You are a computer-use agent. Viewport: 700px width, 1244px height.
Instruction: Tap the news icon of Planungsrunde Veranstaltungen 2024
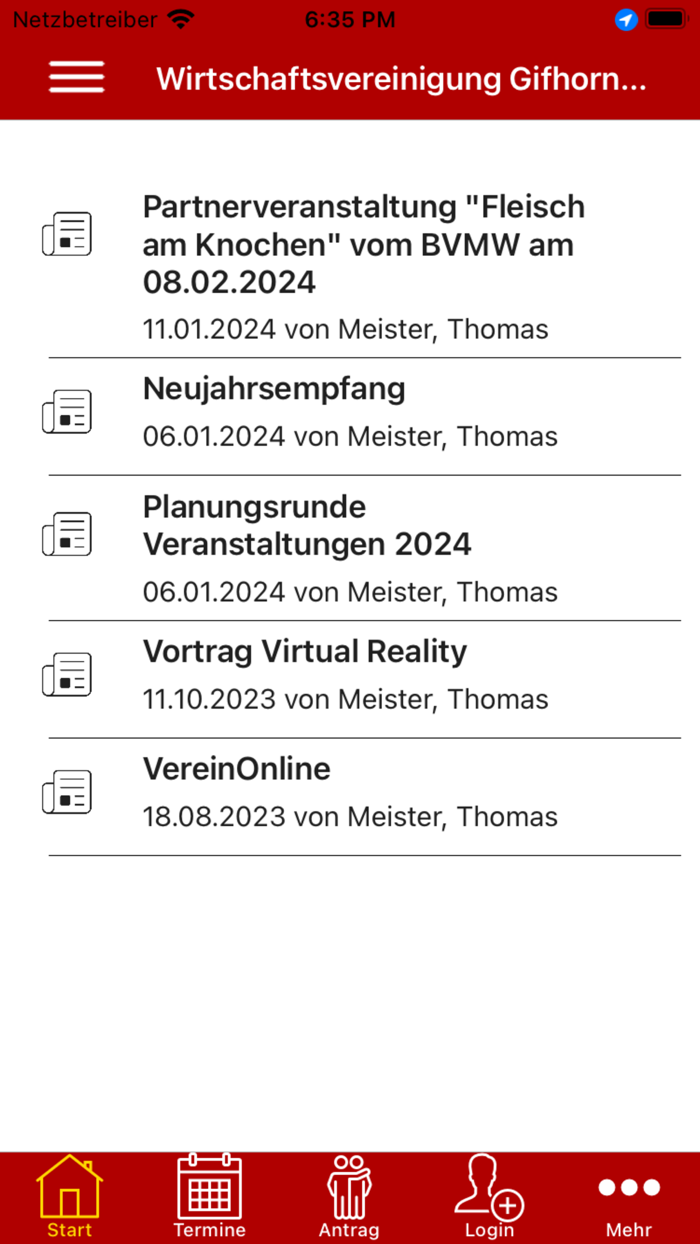(x=67, y=533)
